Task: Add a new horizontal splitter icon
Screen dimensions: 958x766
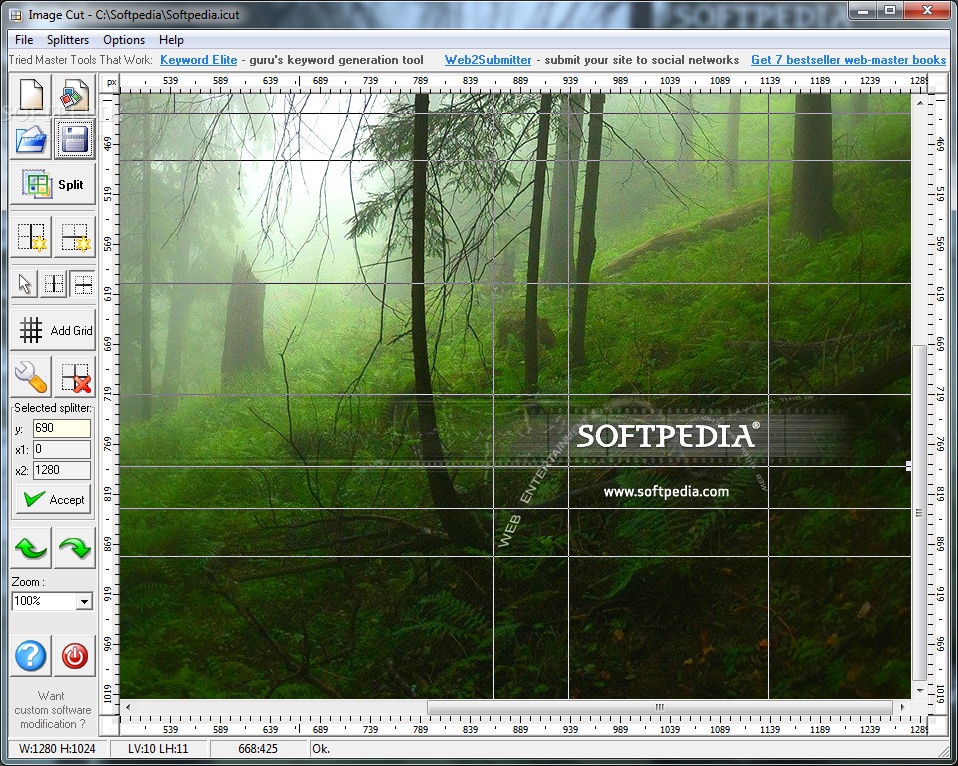Action: (75, 236)
